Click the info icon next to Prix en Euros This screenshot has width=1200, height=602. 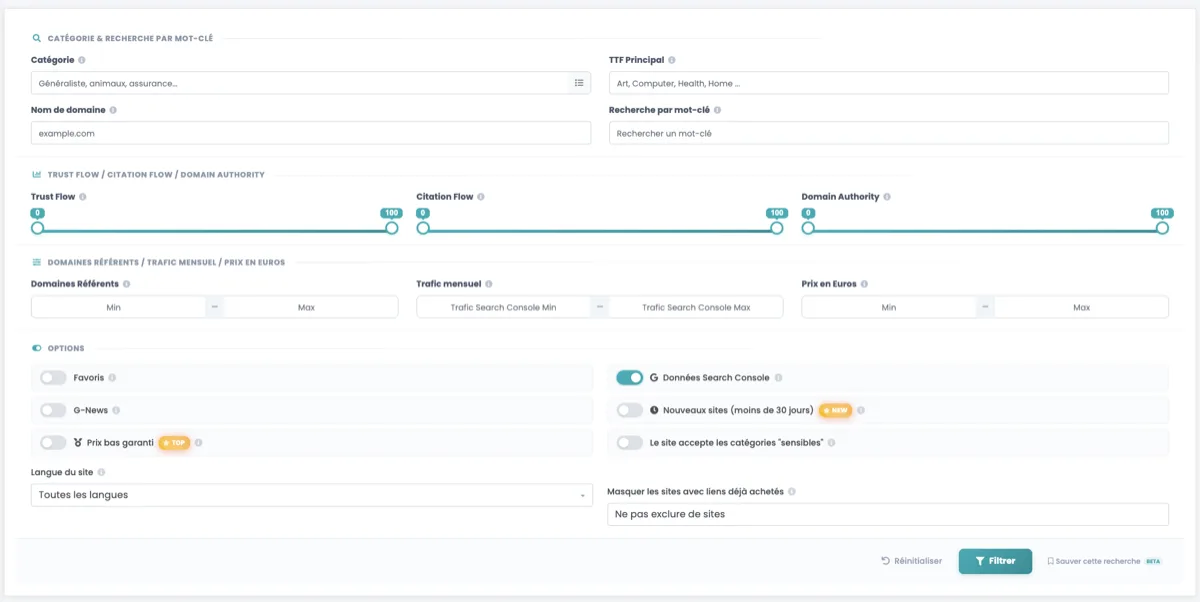[866, 282]
